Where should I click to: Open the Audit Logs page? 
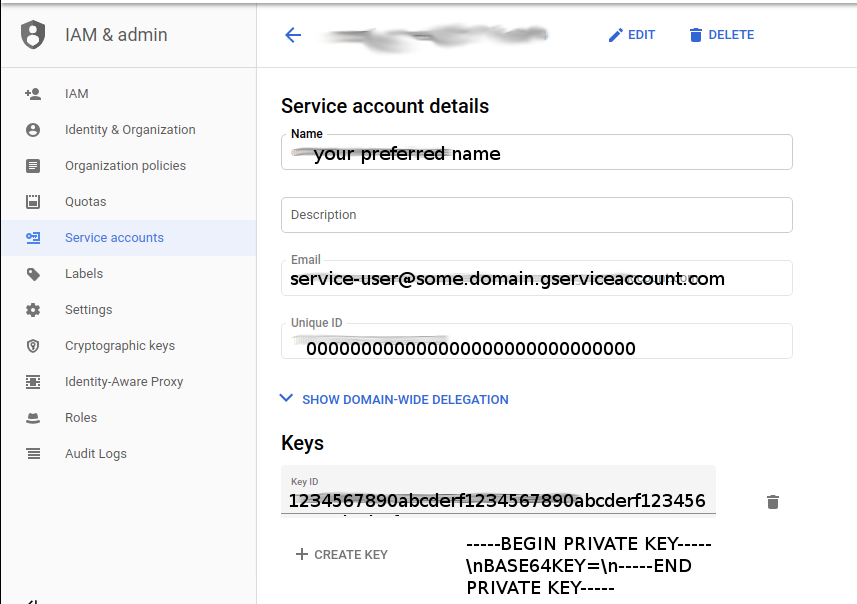(96, 454)
